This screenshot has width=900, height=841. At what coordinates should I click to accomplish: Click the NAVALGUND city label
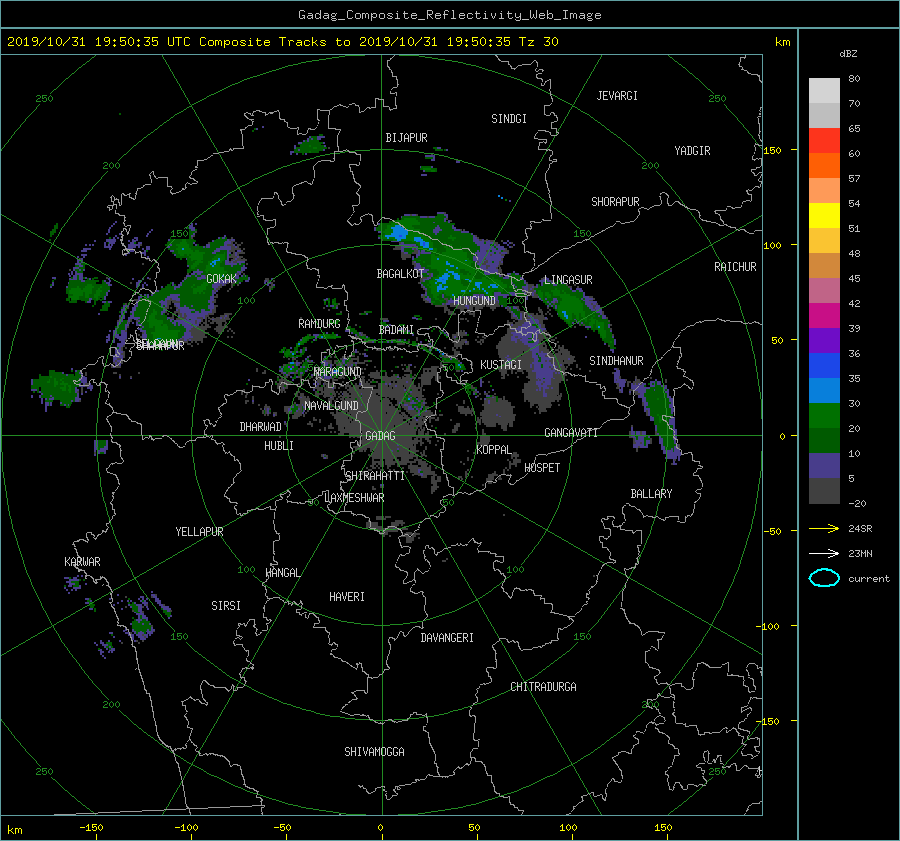[331, 406]
